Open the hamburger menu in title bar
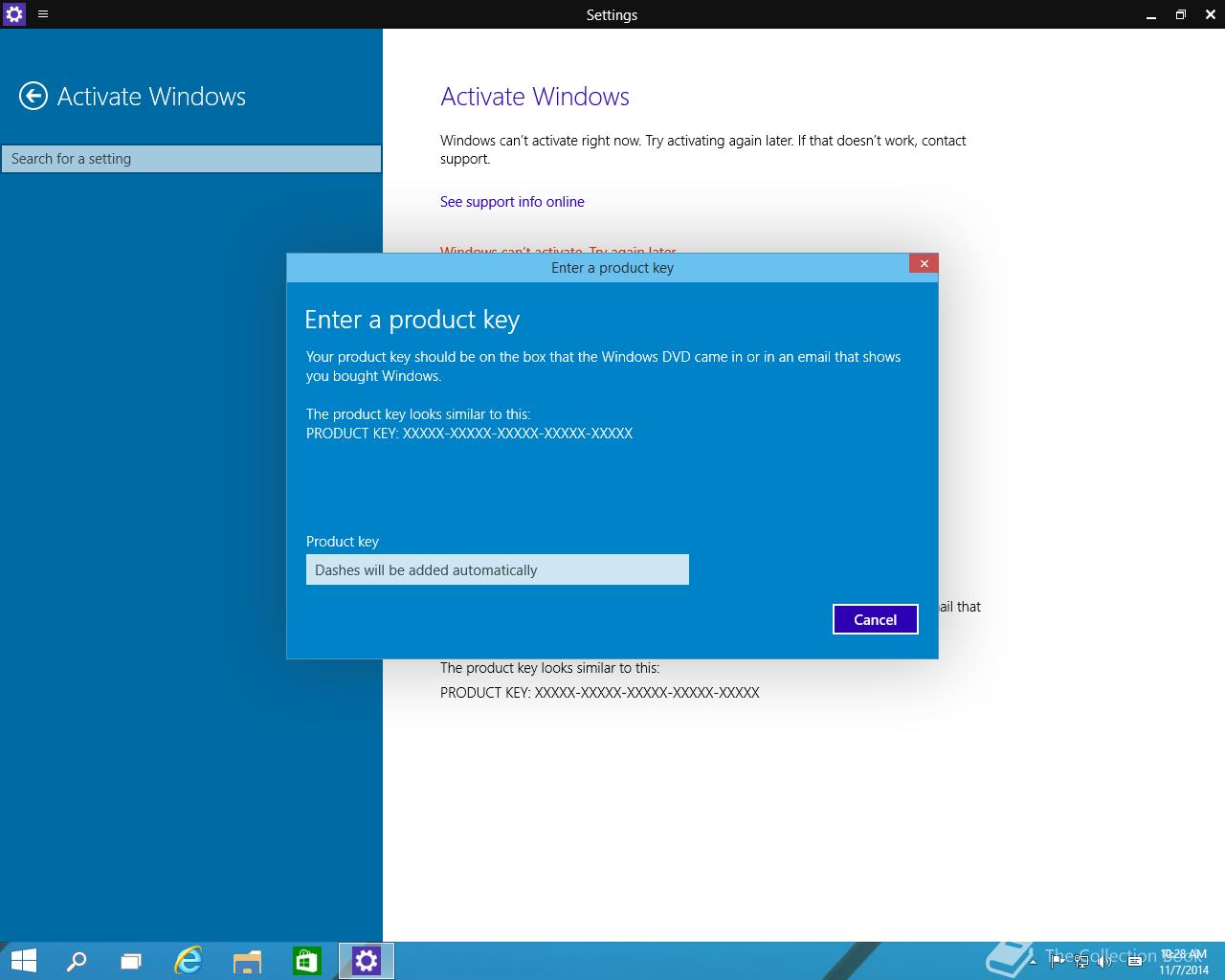The image size is (1225, 980). [43, 14]
